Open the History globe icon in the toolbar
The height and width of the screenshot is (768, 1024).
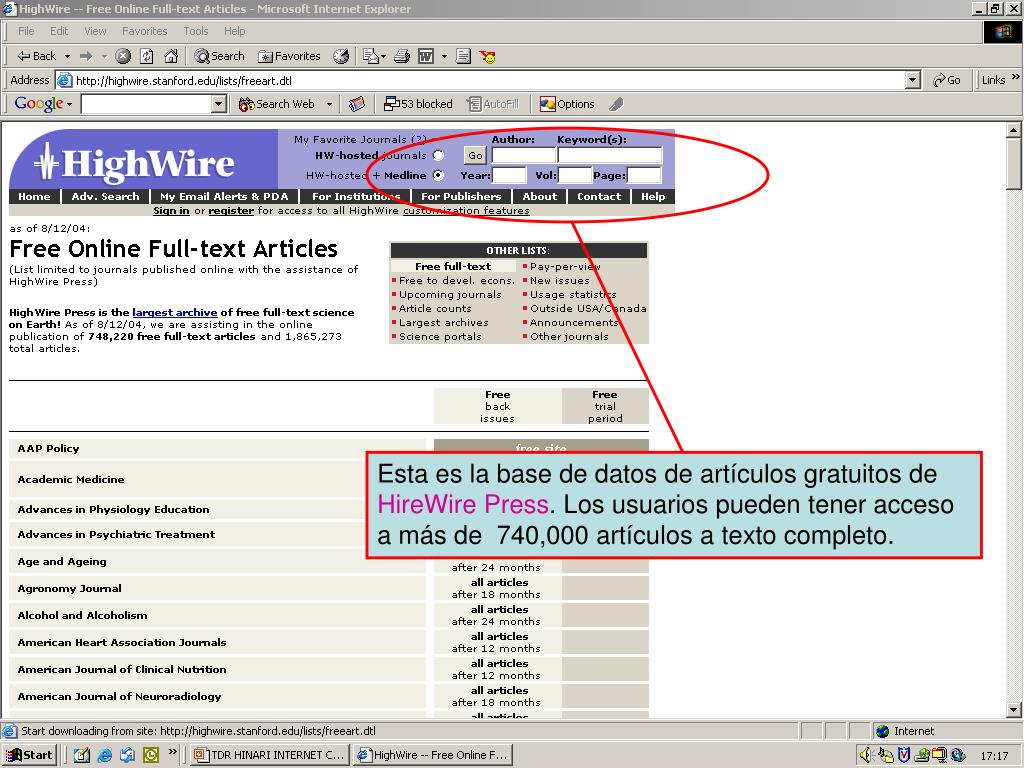click(341, 56)
